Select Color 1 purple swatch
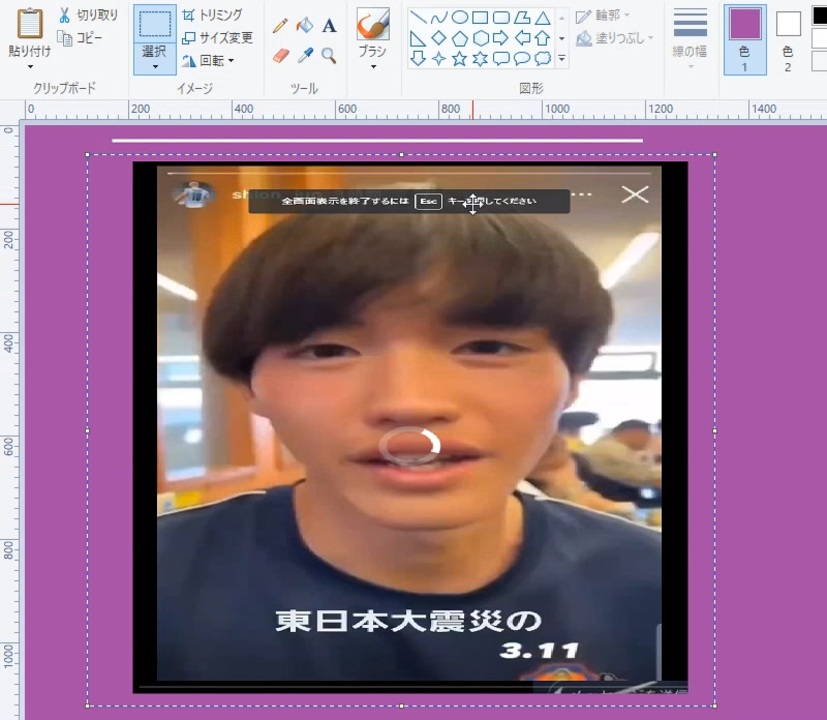This screenshot has height=720, width=827. click(745, 24)
